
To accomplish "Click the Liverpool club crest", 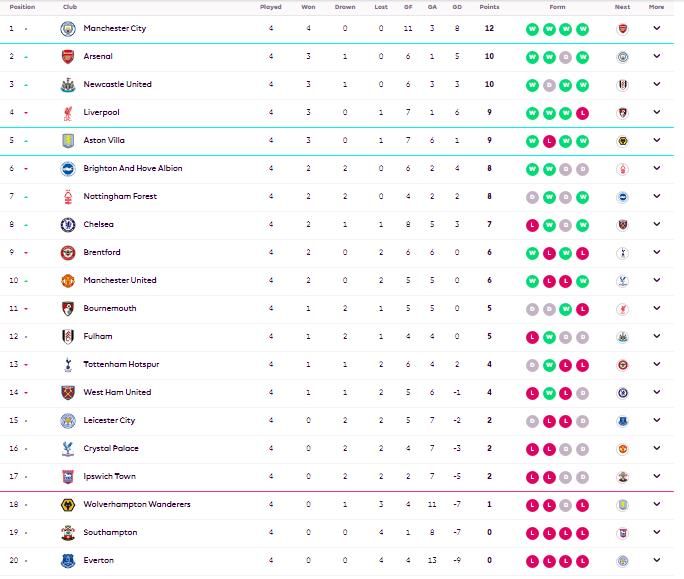I will 68,112.
